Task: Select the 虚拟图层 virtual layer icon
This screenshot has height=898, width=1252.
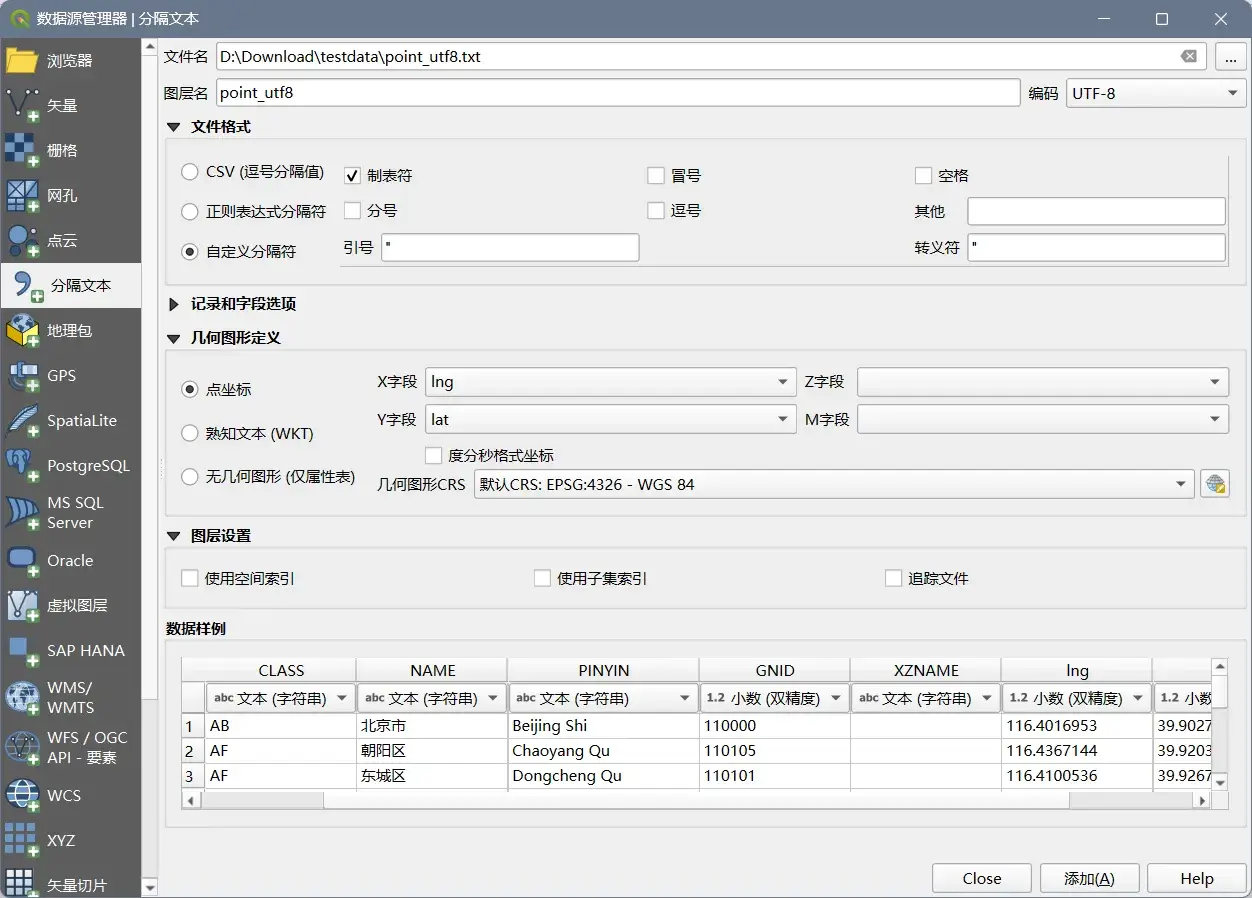Action: tap(22, 605)
